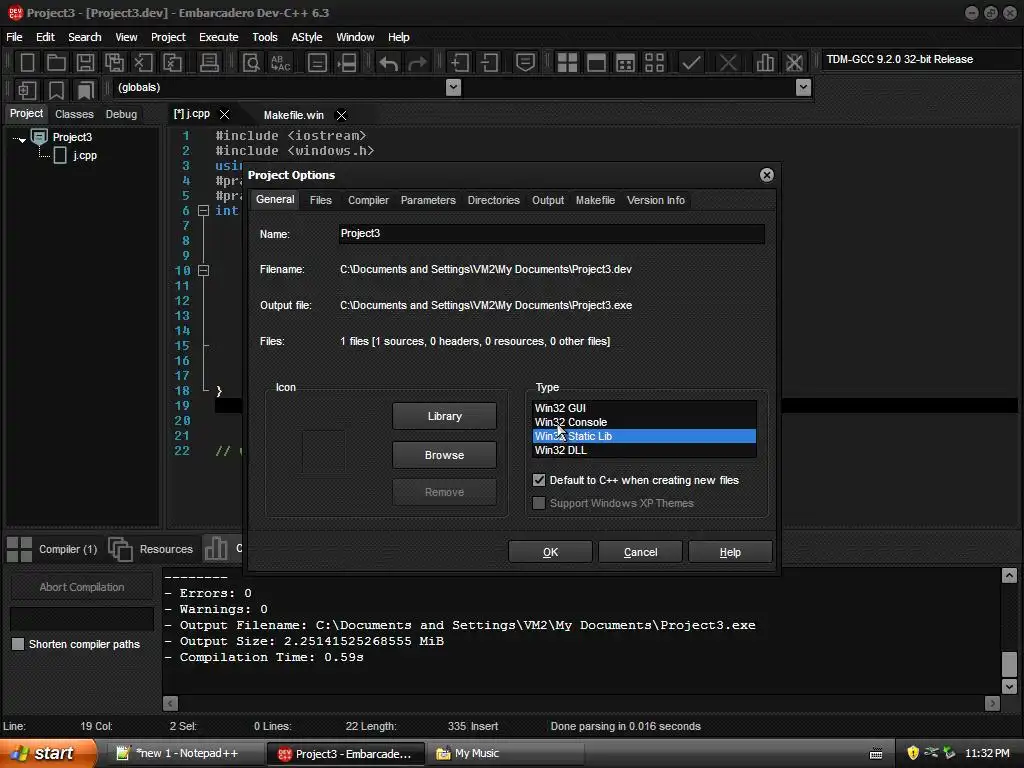Open the AStyle menu
The image size is (1024, 768).
tap(307, 37)
